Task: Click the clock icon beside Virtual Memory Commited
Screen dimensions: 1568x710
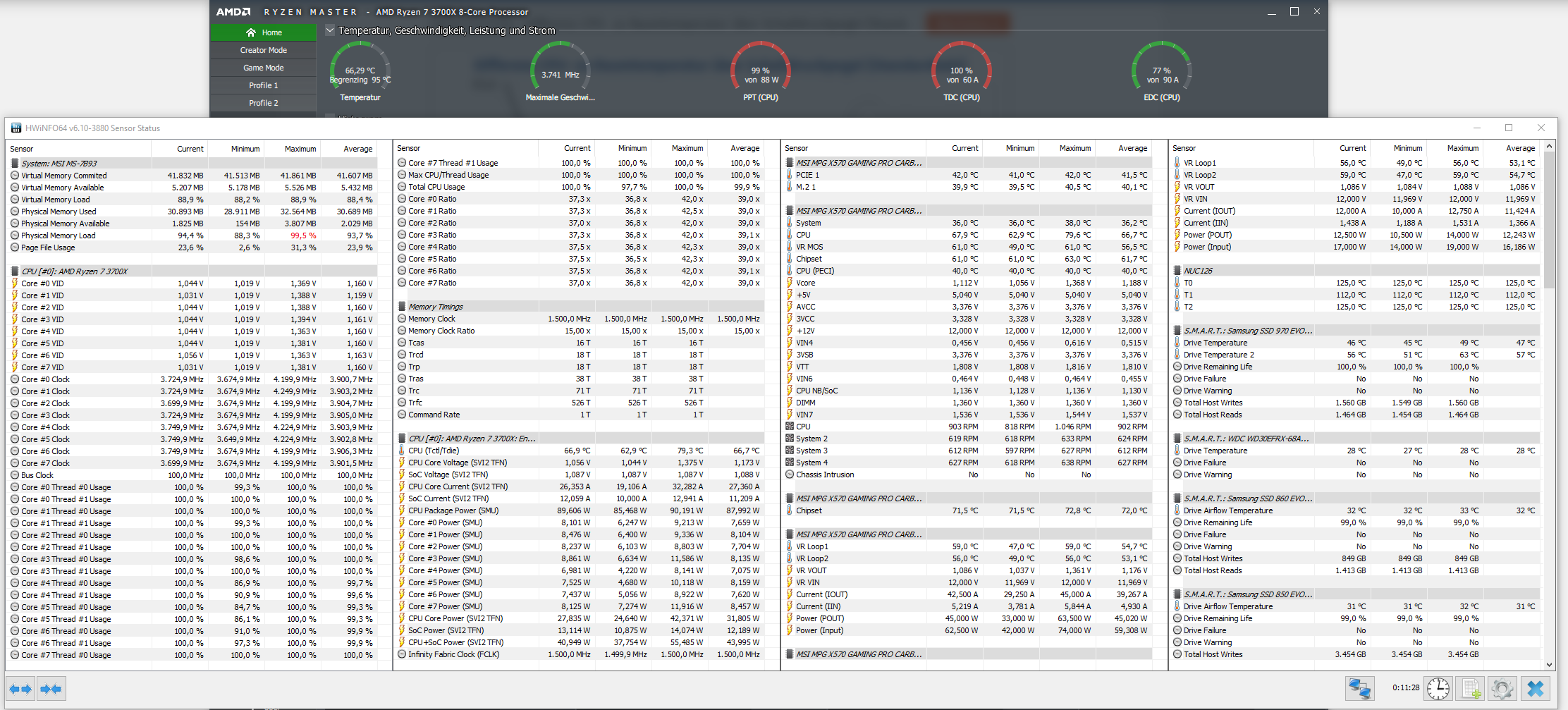Action: coord(15,176)
